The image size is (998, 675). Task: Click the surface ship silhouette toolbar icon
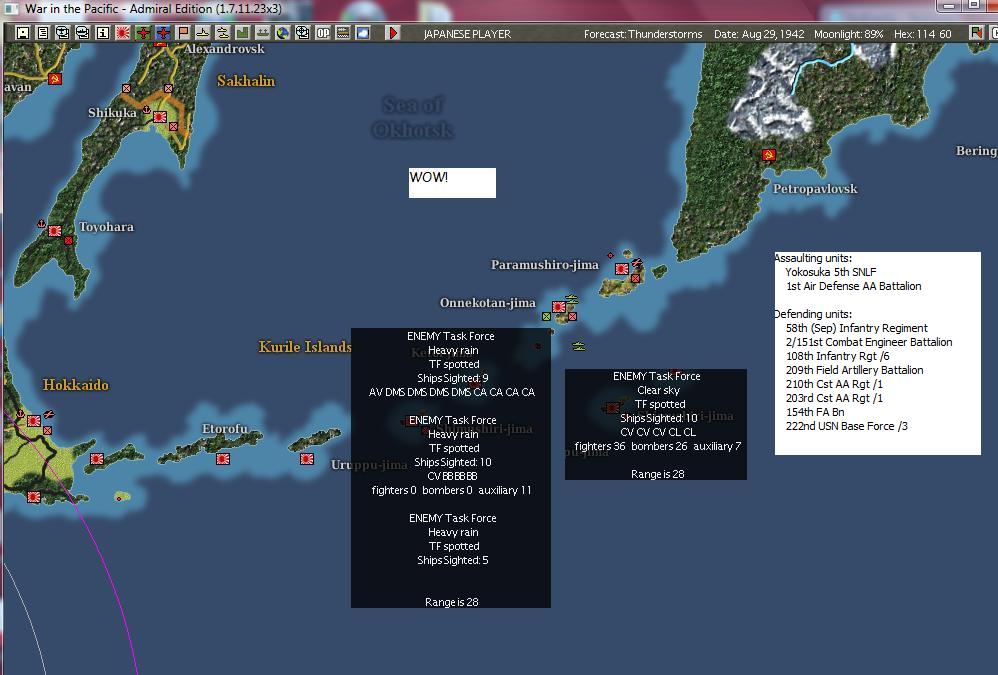203,32
